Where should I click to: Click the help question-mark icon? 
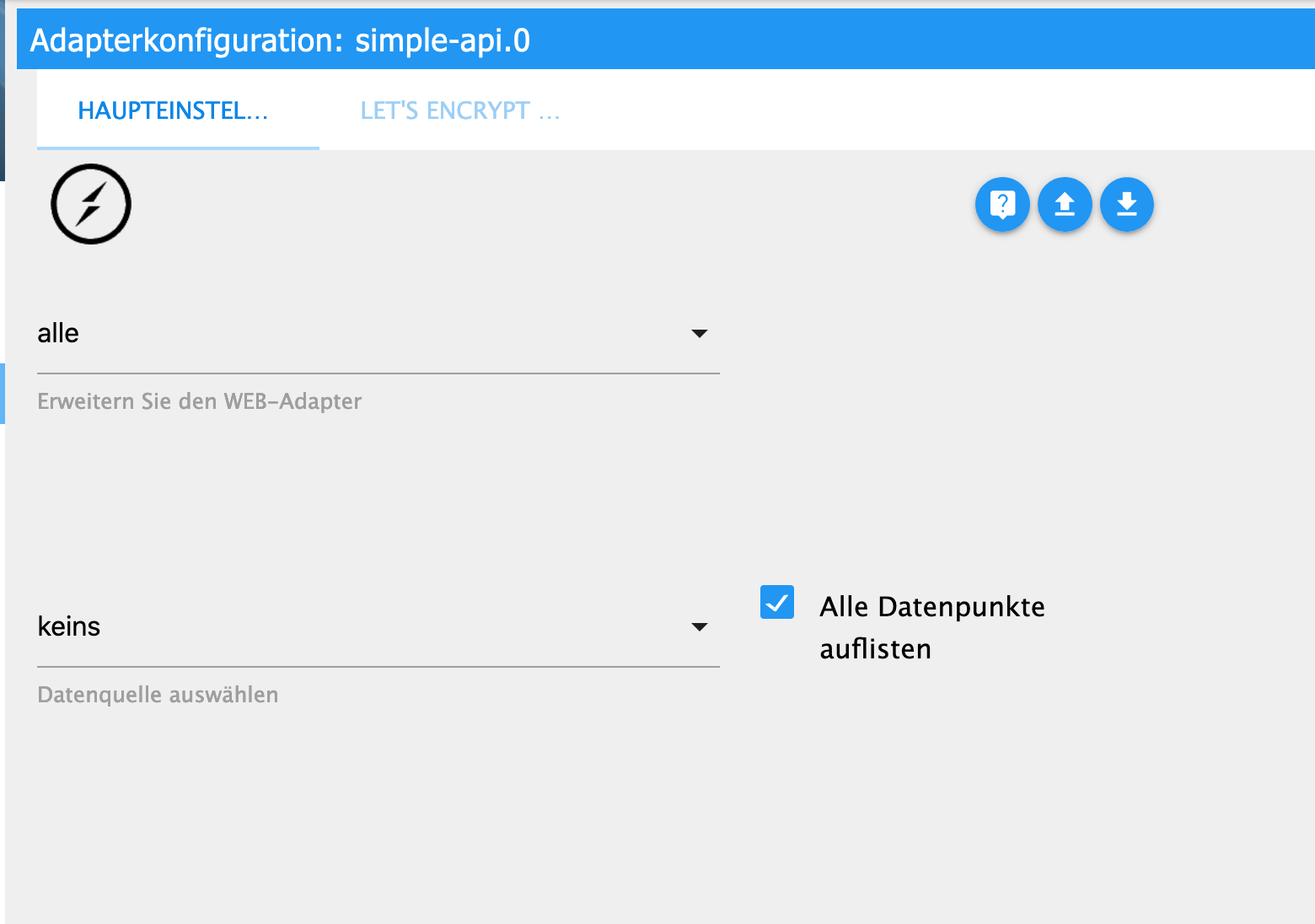point(1002,205)
